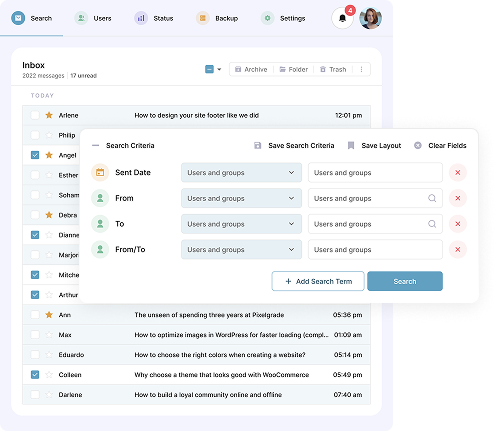Switch to the Settings tab
The height and width of the screenshot is (431, 499).
[293, 18]
